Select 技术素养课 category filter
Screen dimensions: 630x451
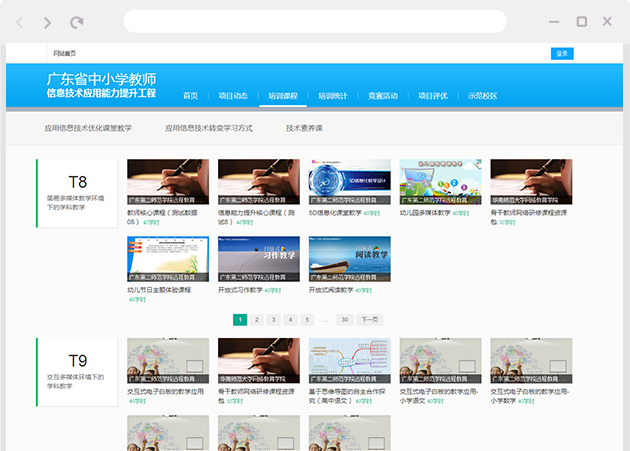point(304,128)
